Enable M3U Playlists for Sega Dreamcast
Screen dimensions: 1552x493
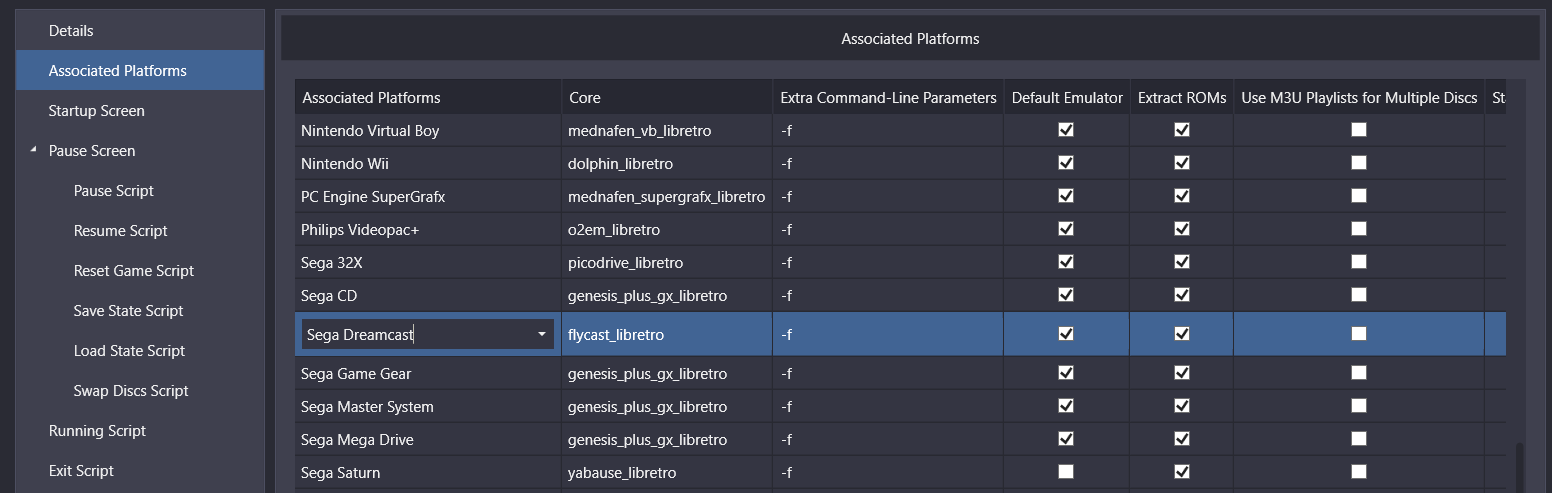[x=1359, y=334]
